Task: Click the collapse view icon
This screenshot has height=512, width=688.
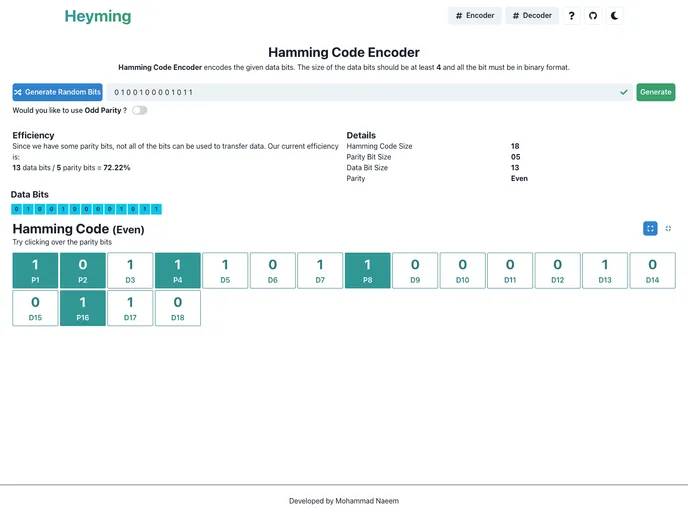Action: click(x=668, y=228)
